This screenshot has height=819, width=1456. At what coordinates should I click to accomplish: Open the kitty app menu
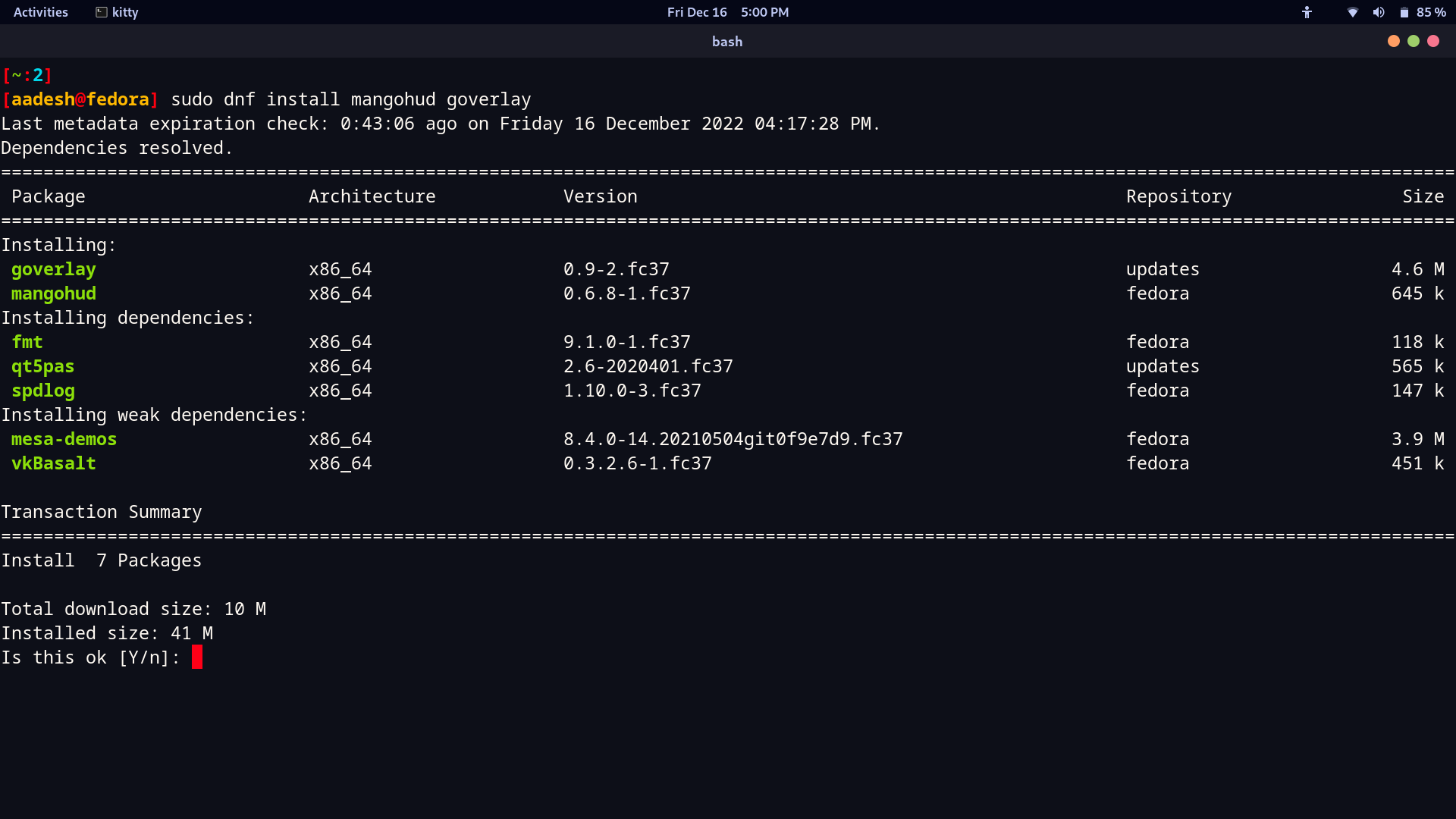click(117, 12)
